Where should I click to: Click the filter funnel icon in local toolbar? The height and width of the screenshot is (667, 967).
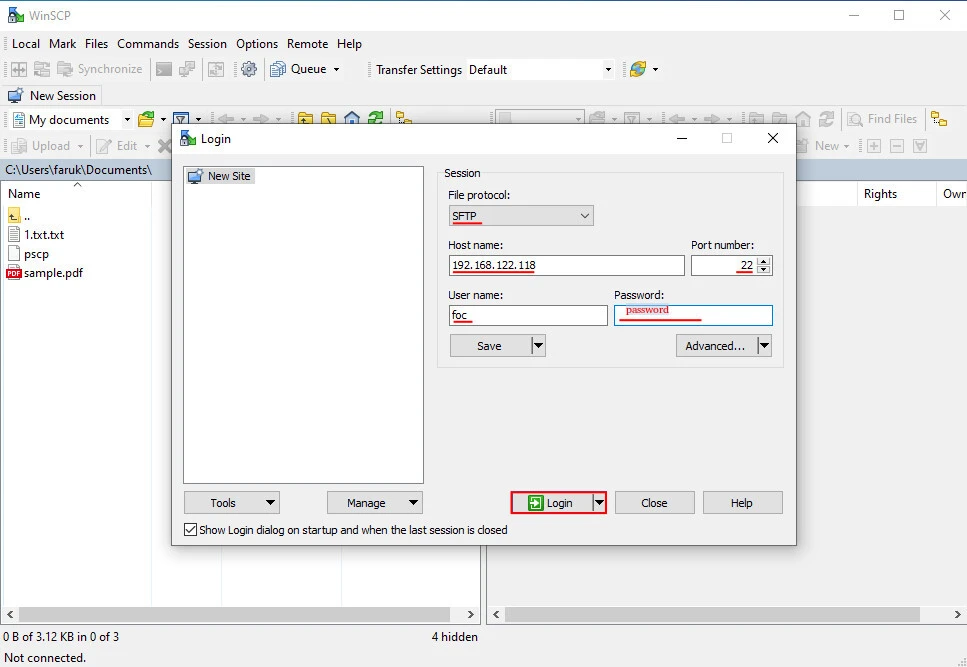coord(180,119)
